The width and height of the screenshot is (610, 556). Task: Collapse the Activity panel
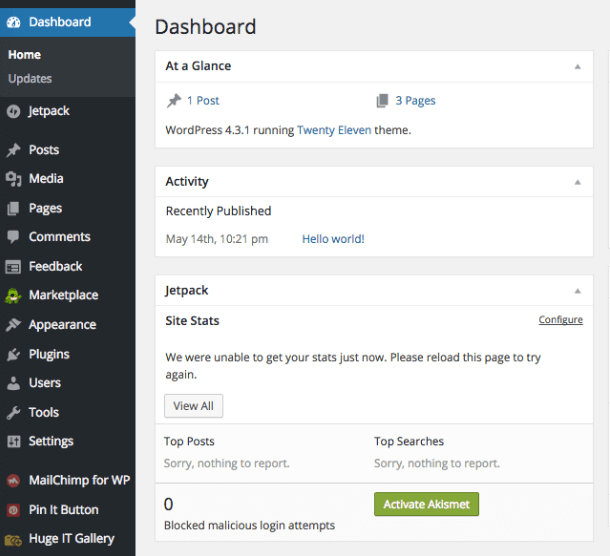577,182
